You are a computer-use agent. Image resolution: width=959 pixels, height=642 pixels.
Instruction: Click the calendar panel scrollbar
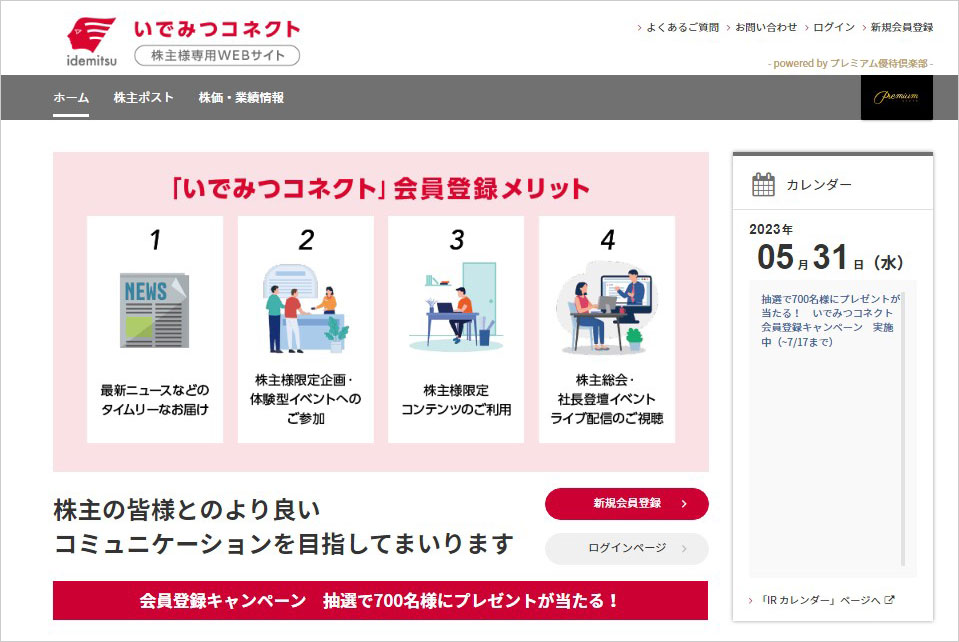(x=903, y=429)
